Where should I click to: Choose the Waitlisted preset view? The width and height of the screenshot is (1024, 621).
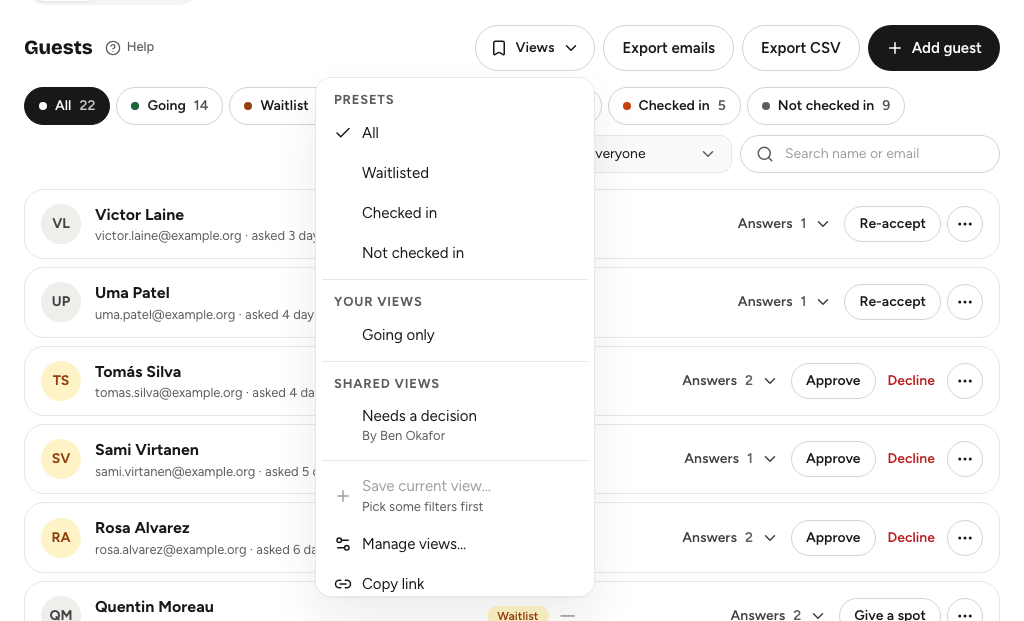click(x=455, y=173)
